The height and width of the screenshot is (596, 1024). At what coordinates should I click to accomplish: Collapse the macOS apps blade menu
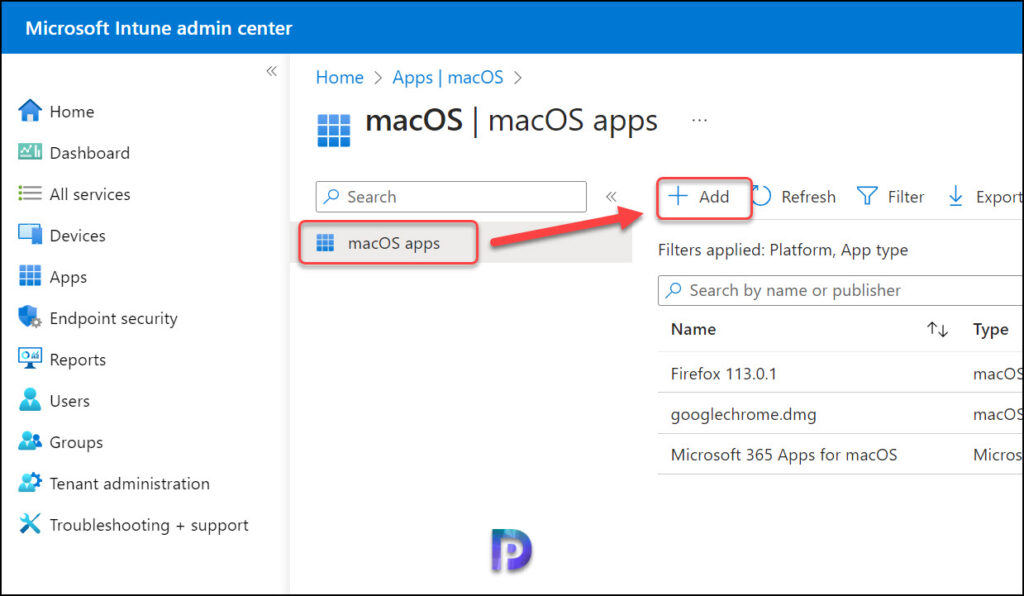pos(611,196)
